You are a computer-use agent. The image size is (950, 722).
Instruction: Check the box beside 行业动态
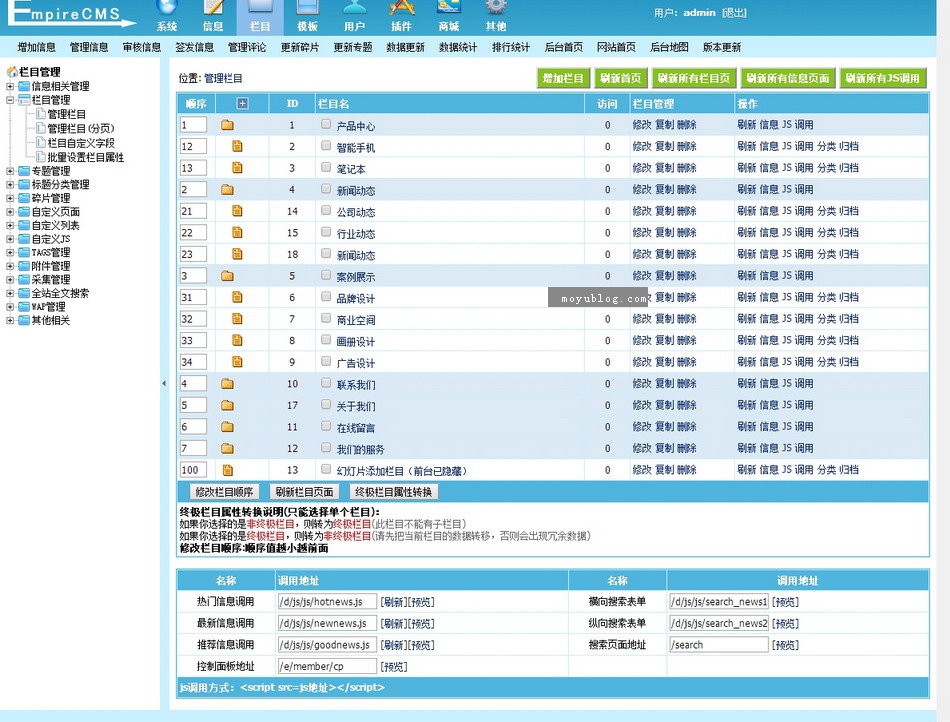tap(326, 232)
